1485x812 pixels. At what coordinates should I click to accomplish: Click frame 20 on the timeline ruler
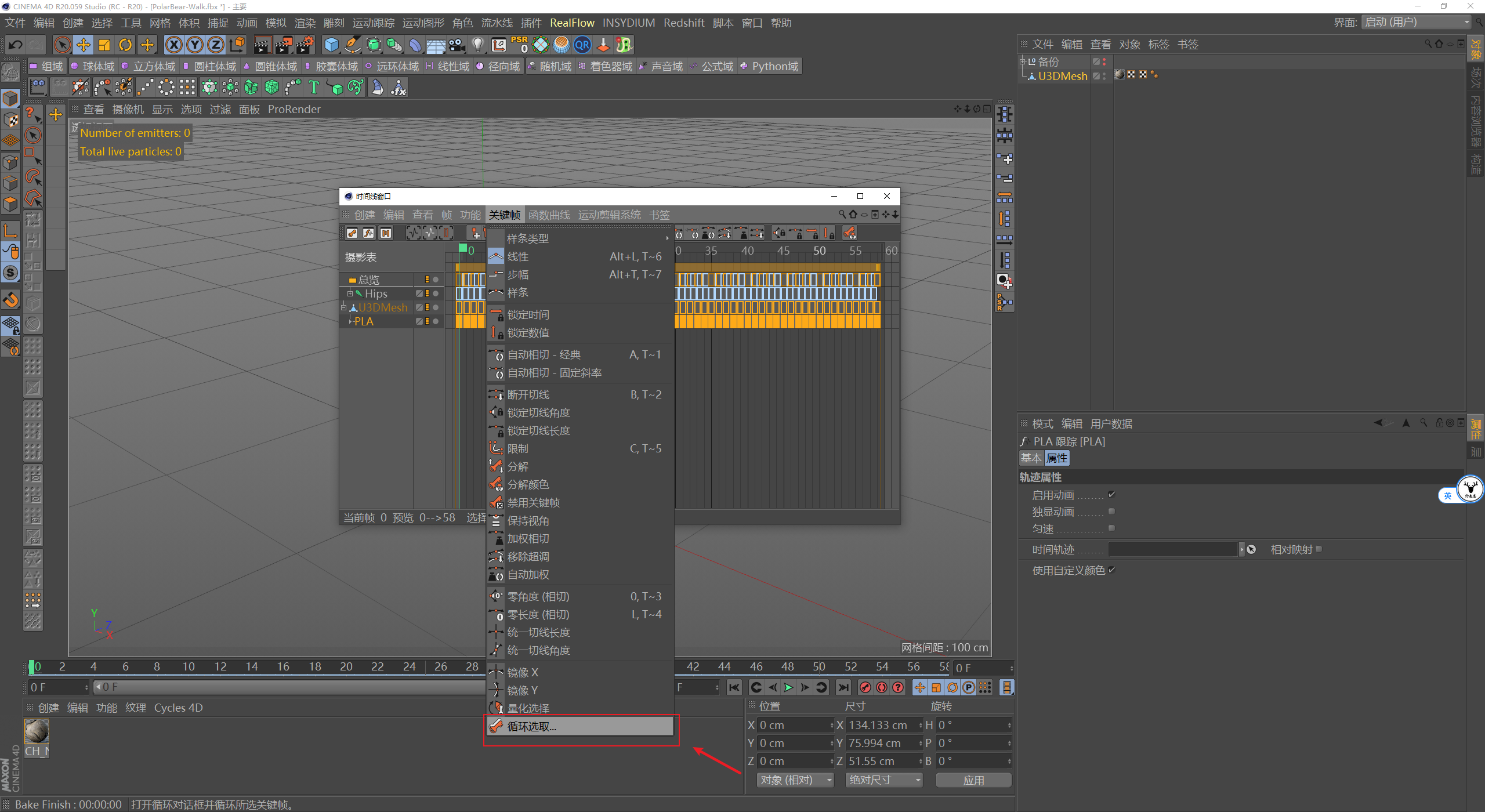click(x=346, y=667)
